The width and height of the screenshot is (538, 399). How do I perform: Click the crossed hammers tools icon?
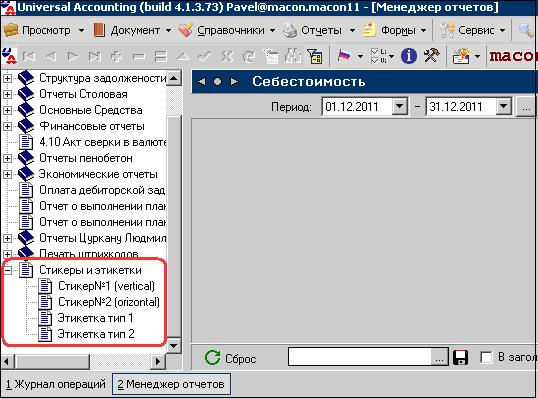pos(431,56)
